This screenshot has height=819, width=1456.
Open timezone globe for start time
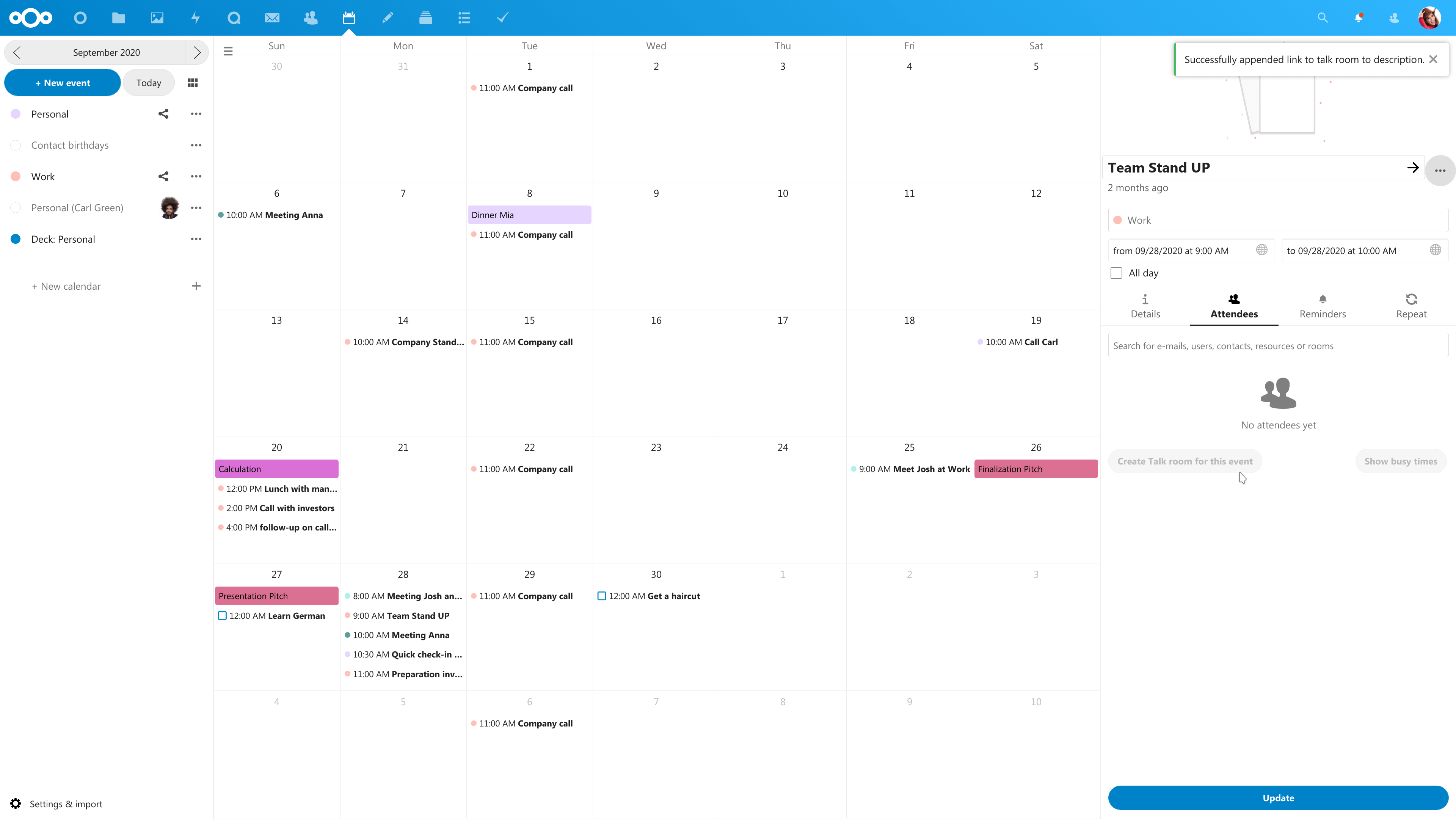[x=1261, y=250]
